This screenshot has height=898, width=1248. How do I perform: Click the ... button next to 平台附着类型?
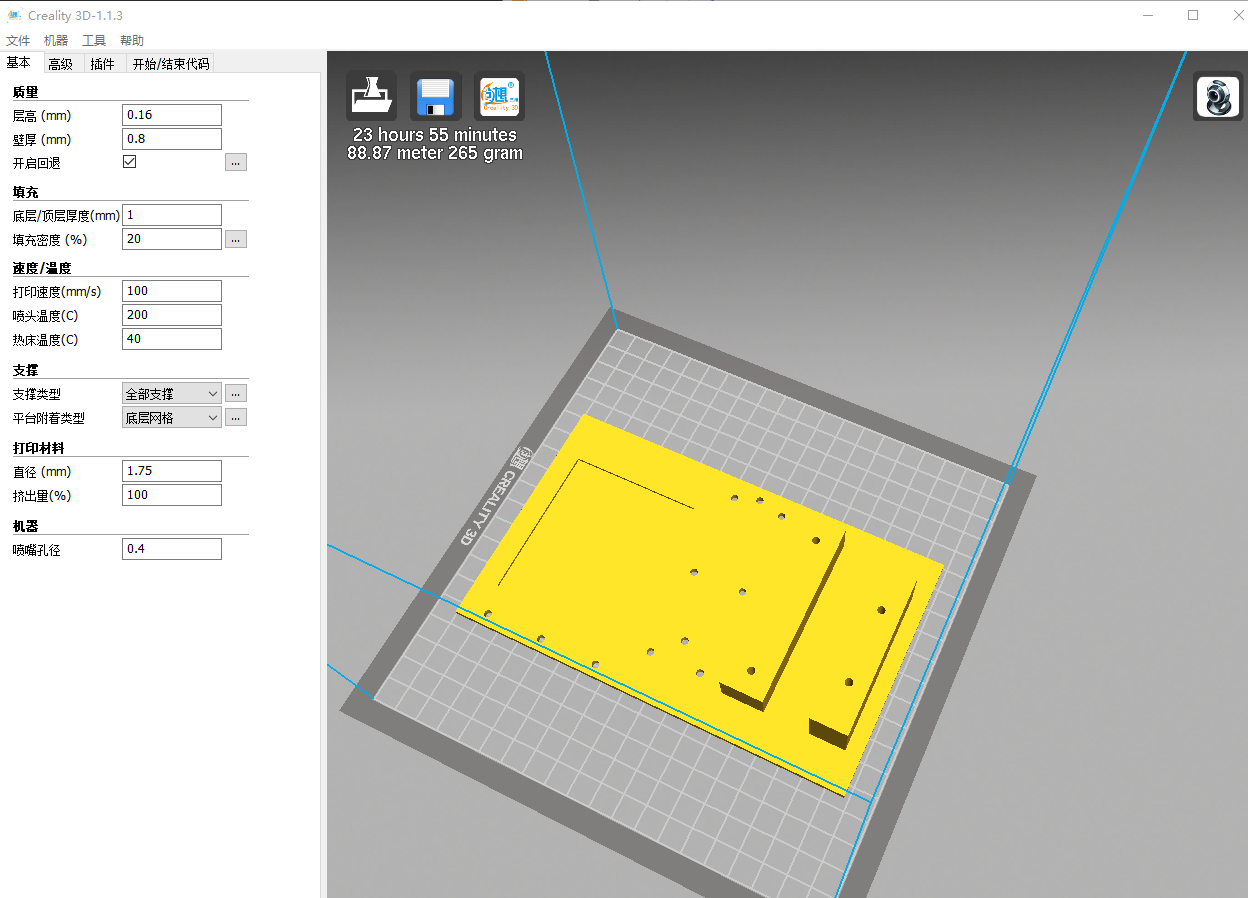[236, 418]
